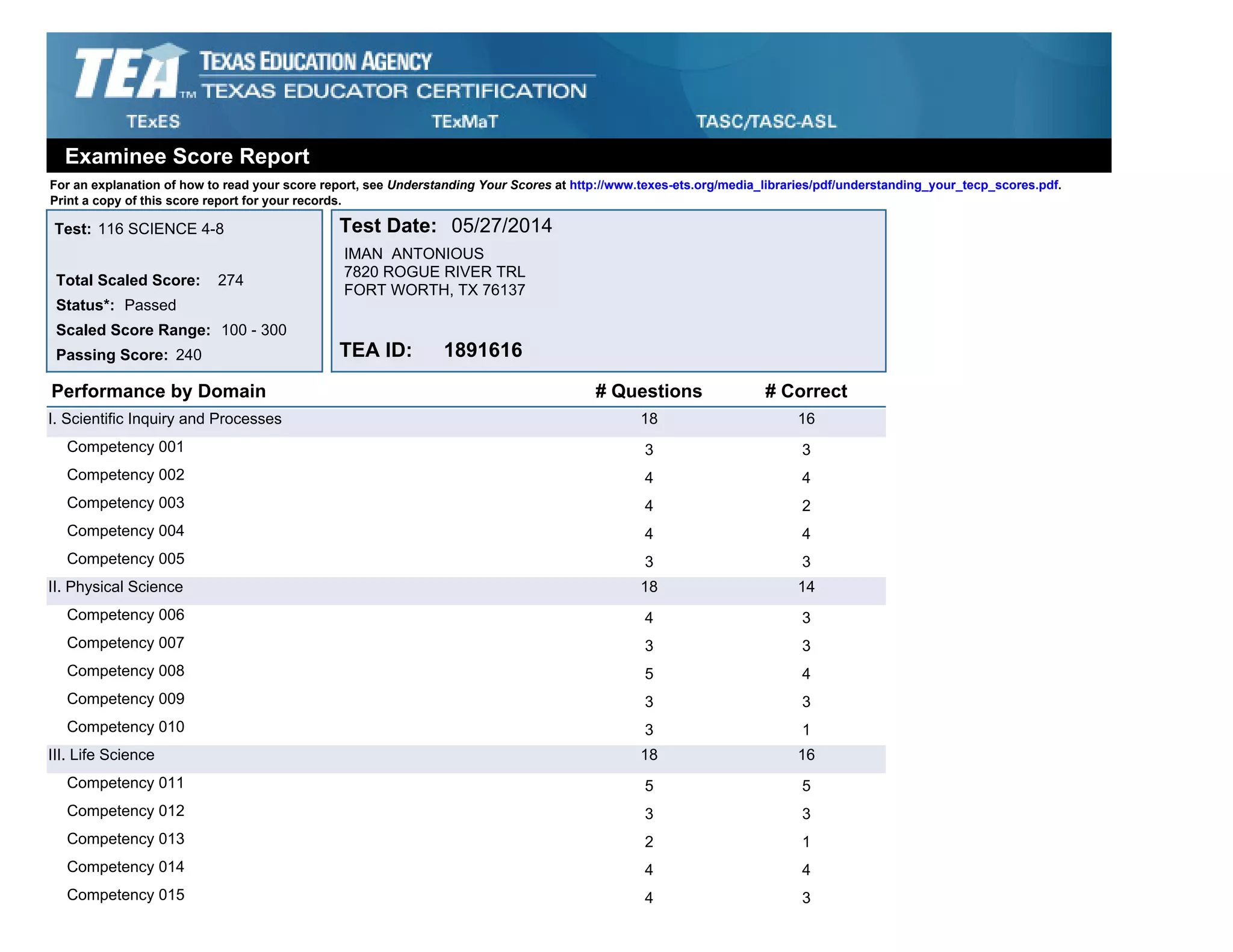Screen dimensions: 1233x952
Task: Select the TASC/TASC-ASL header label
Action: [766, 122]
